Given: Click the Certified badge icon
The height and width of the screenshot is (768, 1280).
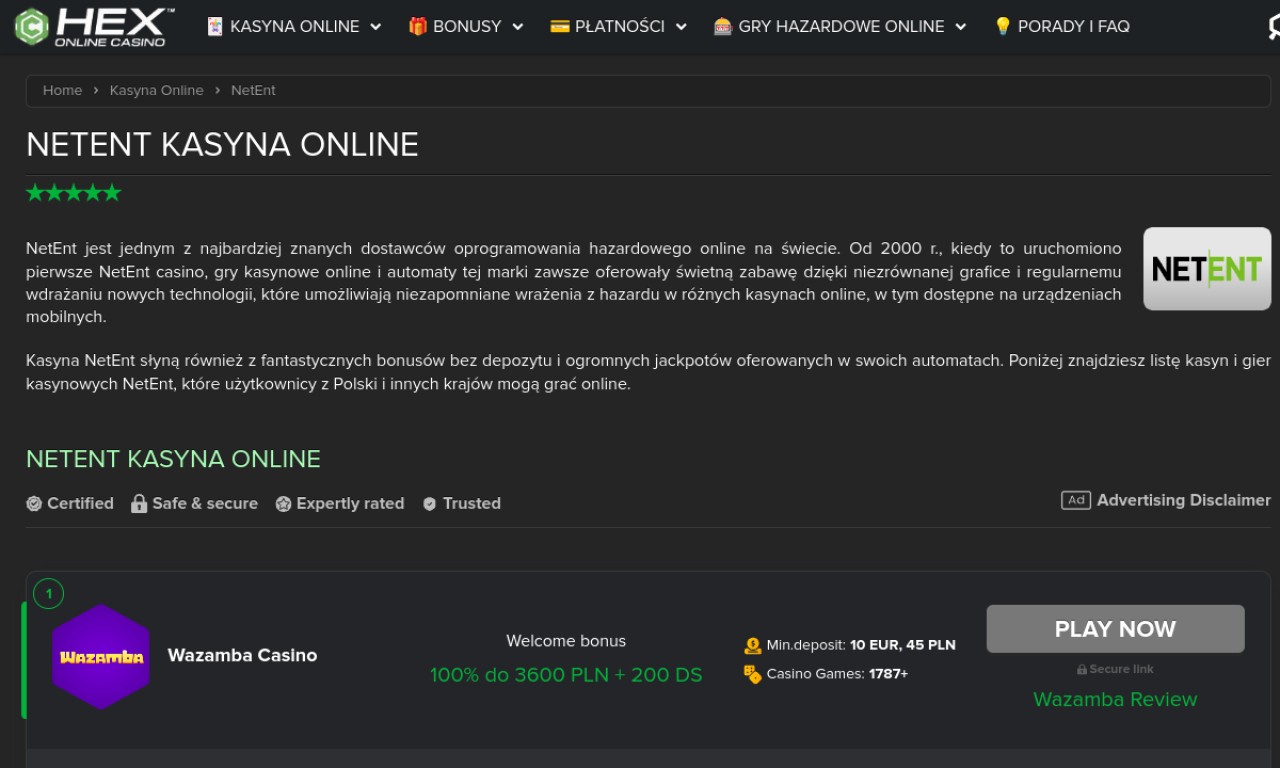Looking at the screenshot, I should [34, 504].
